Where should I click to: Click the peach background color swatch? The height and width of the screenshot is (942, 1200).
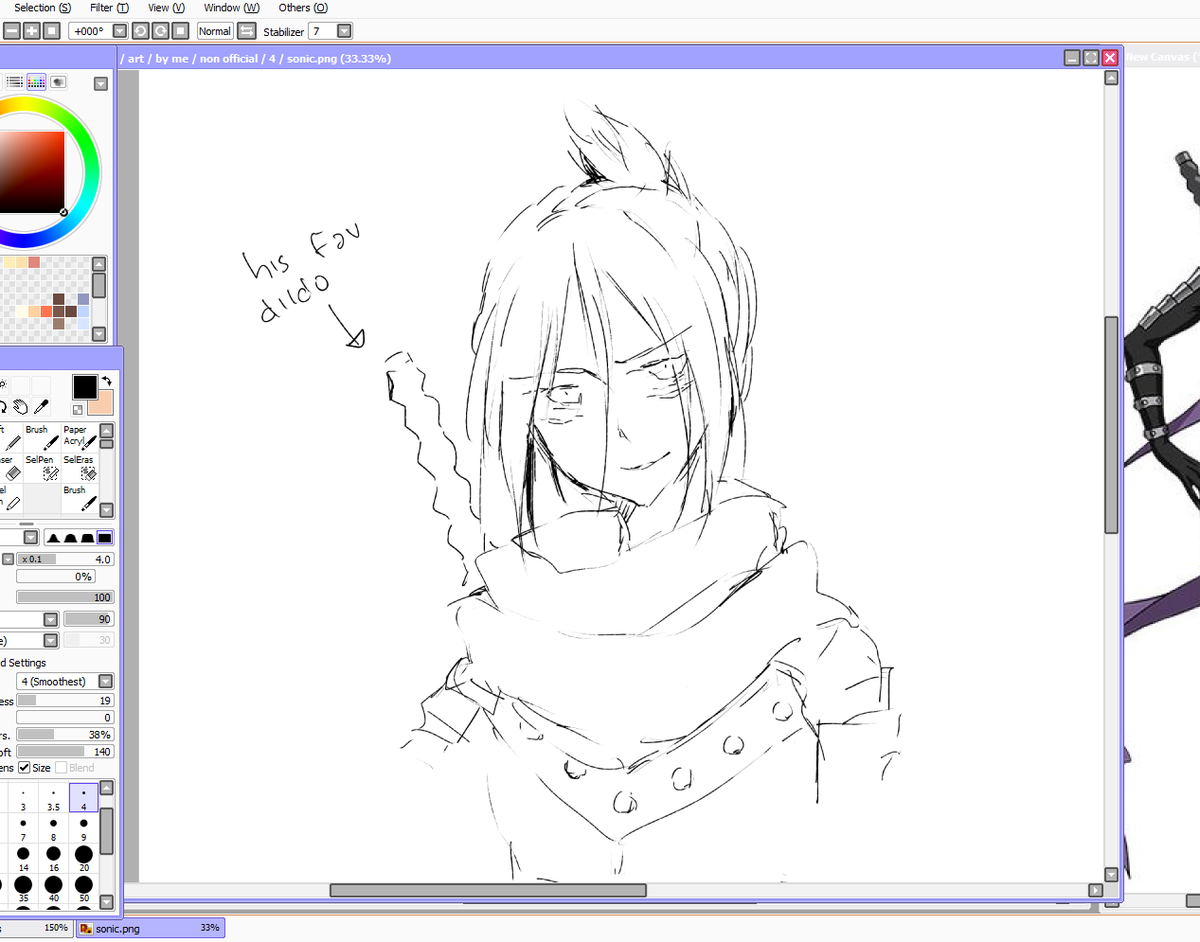[x=101, y=403]
